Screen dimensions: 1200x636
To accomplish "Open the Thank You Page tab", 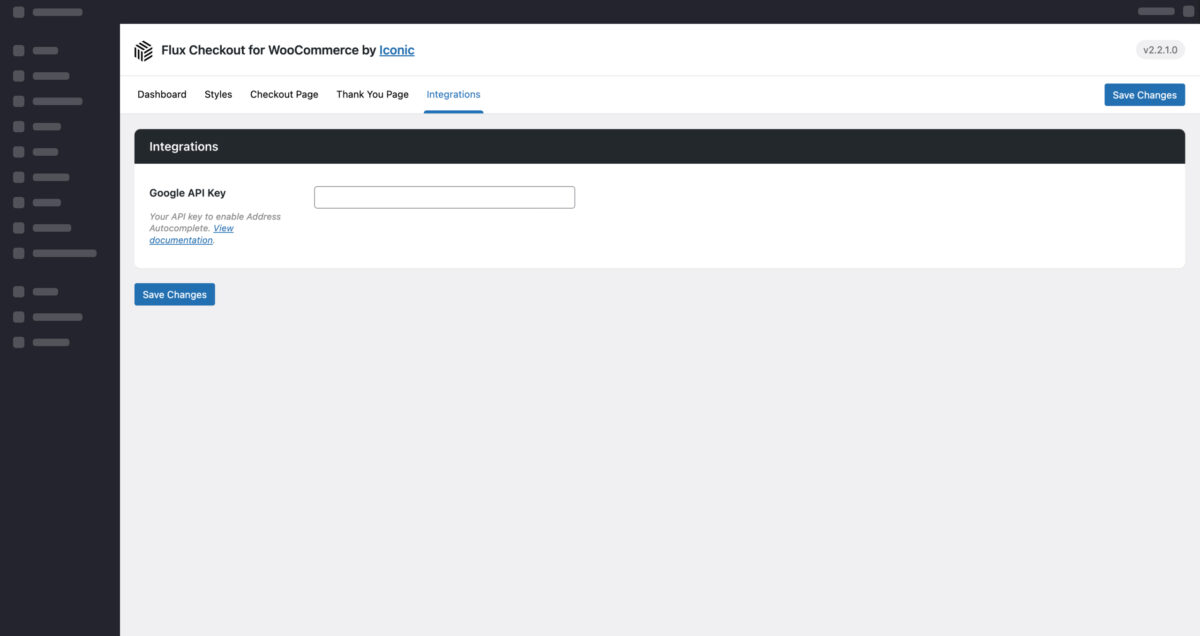I will (371, 94).
